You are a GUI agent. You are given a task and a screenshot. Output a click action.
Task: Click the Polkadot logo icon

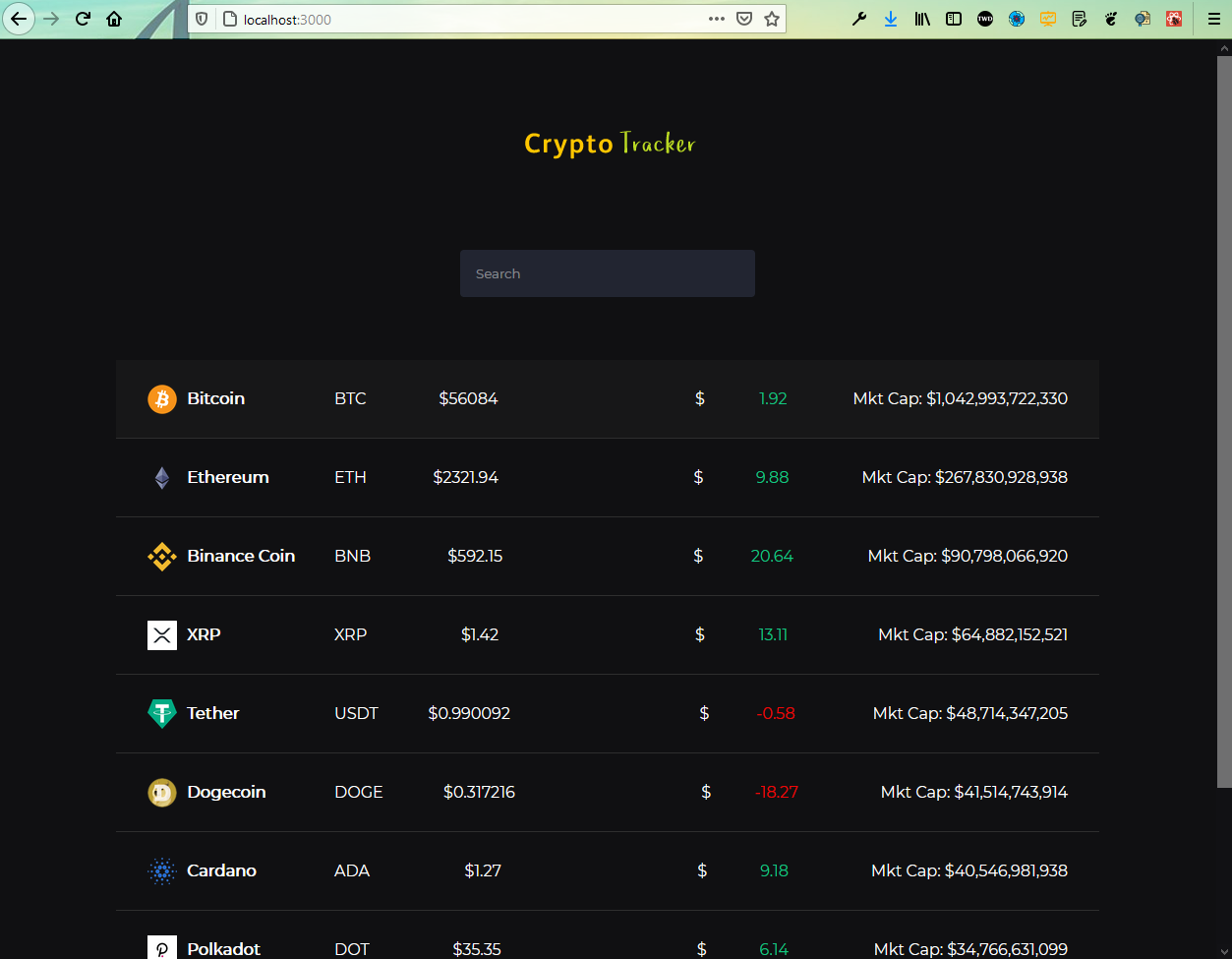(x=162, y=947)
